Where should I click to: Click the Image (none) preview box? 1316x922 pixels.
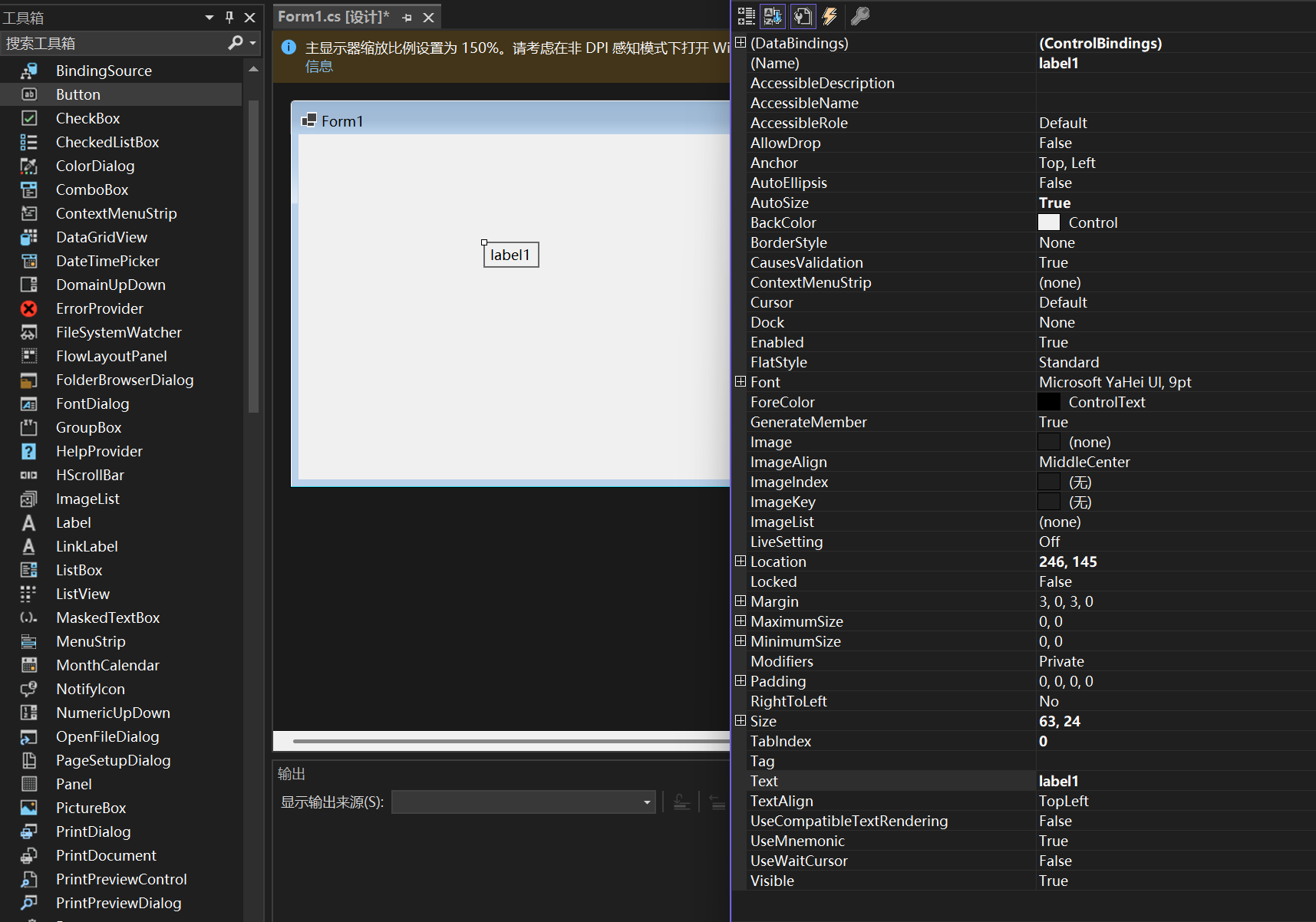pyautogui.click(x=1049, y=442)
